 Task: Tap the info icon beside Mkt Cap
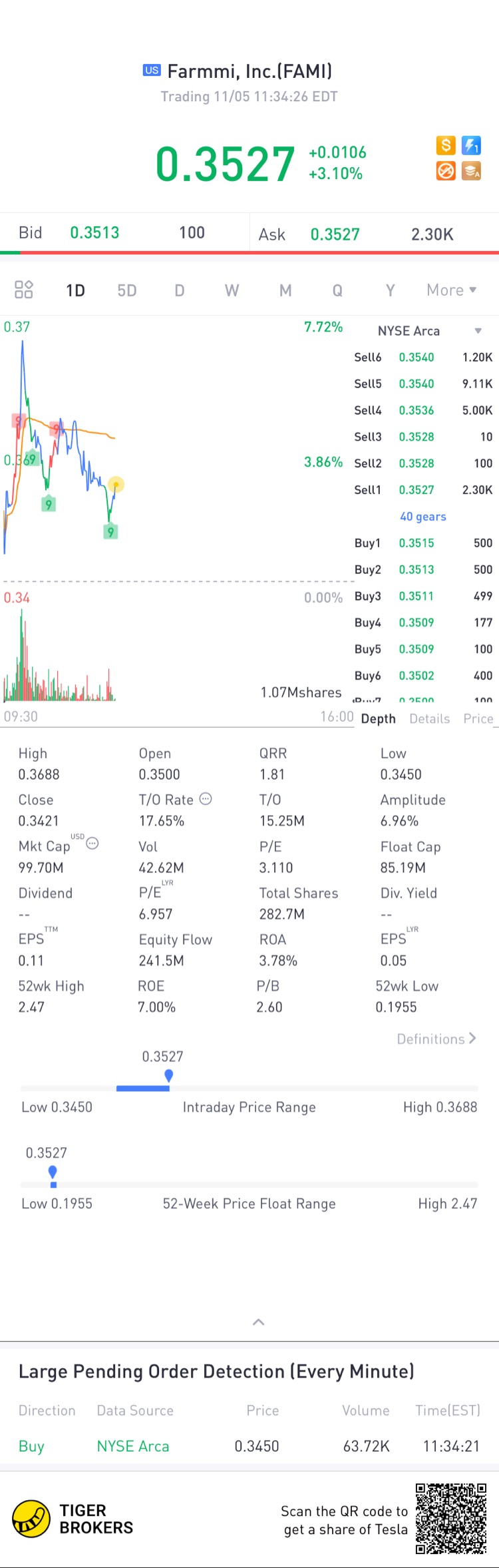92,844
